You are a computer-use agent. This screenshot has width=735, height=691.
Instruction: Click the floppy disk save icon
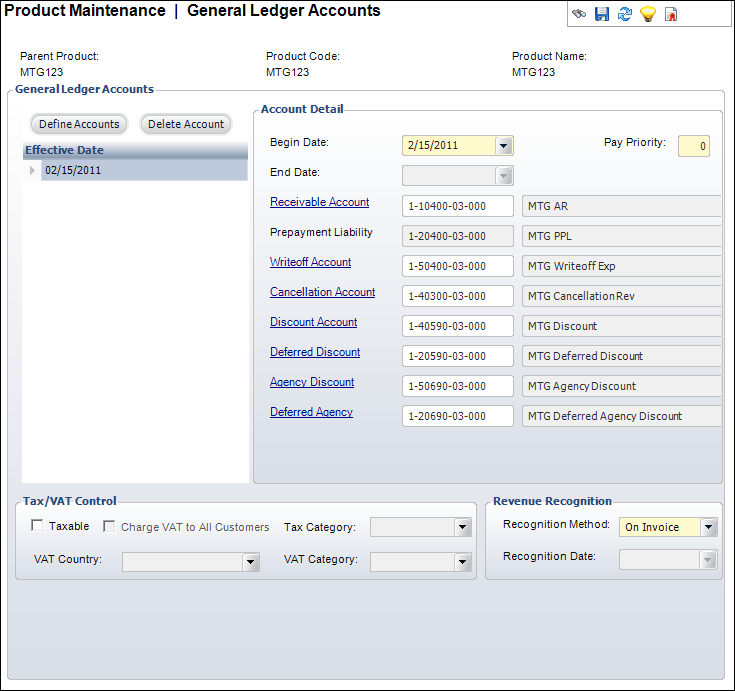pos(602,14)
